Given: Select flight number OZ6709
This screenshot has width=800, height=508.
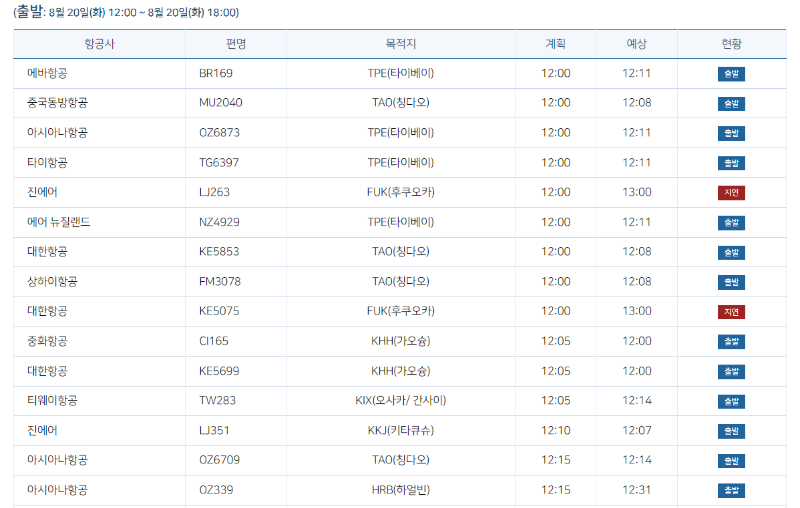Looking at the screenshot, I should 219,460.
